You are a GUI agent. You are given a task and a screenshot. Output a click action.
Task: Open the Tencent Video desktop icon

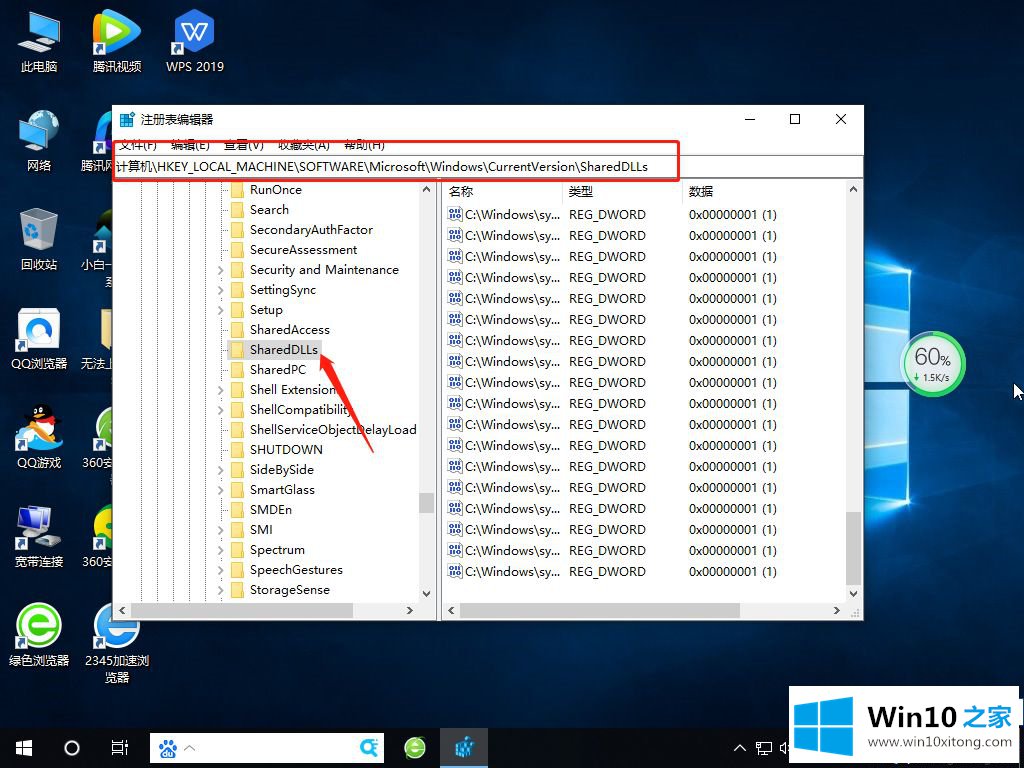click(117, 35)
